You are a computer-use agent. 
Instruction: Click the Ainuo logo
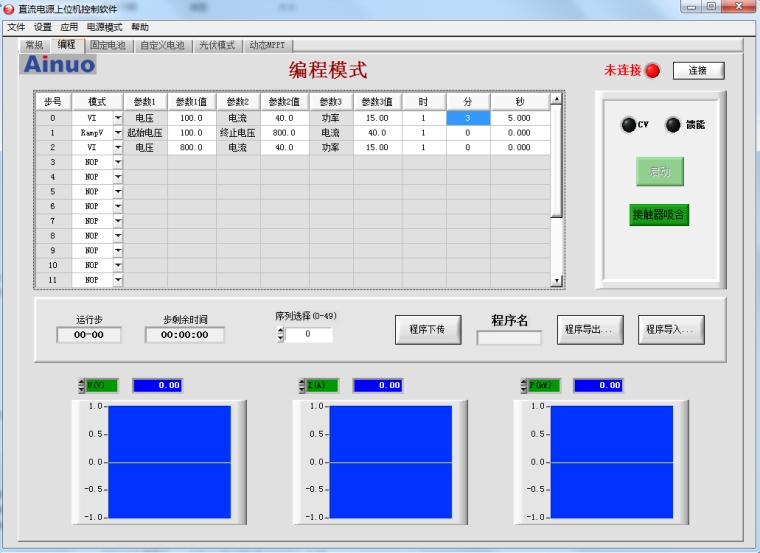pyautogui.click(x=59, y=65)
